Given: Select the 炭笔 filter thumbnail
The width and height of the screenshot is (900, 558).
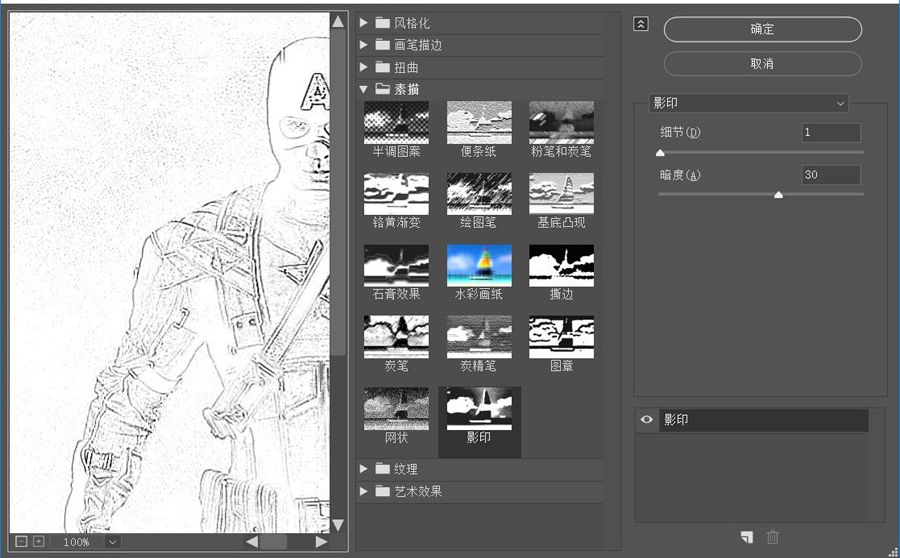Looking at the screenshot, I should click(x=396, y=337).
